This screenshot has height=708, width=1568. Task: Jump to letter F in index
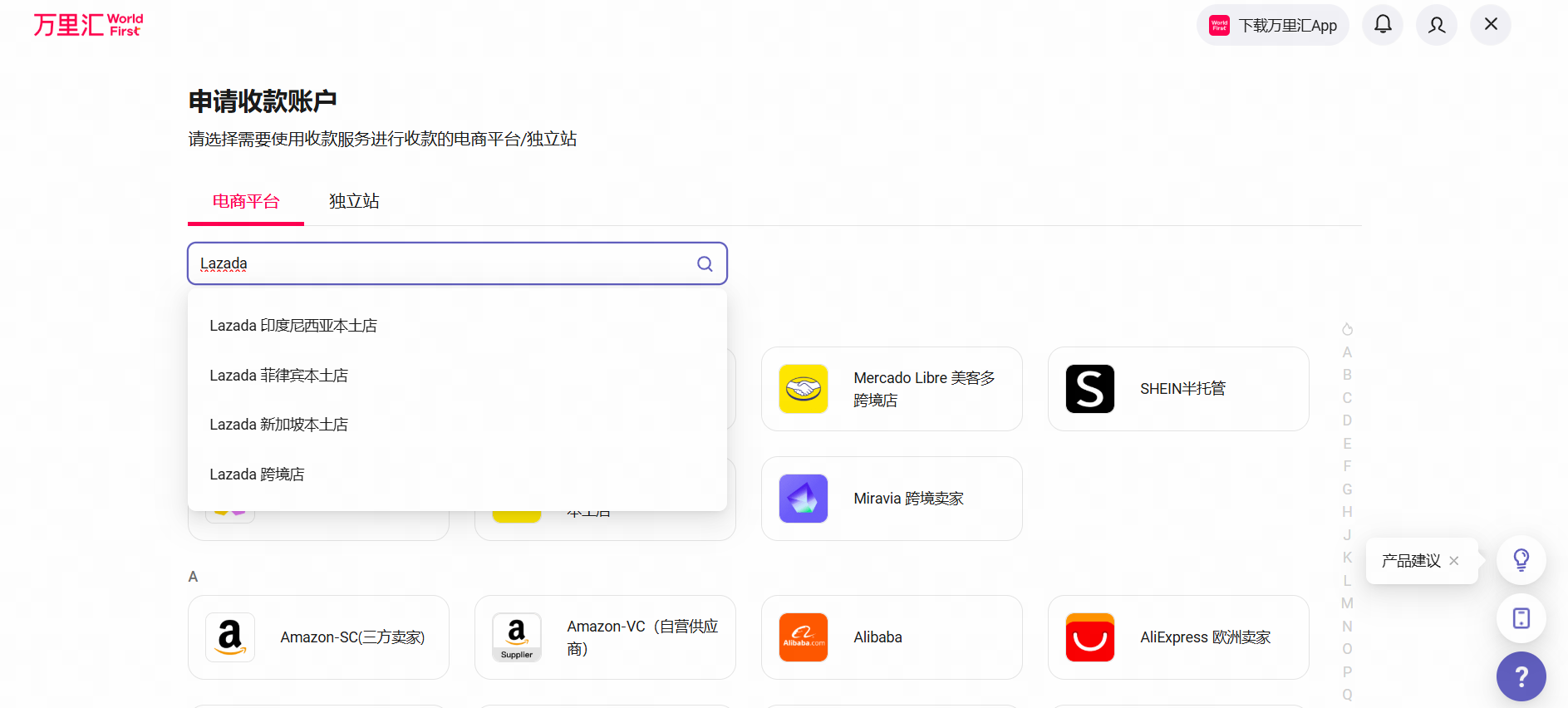1347,466
